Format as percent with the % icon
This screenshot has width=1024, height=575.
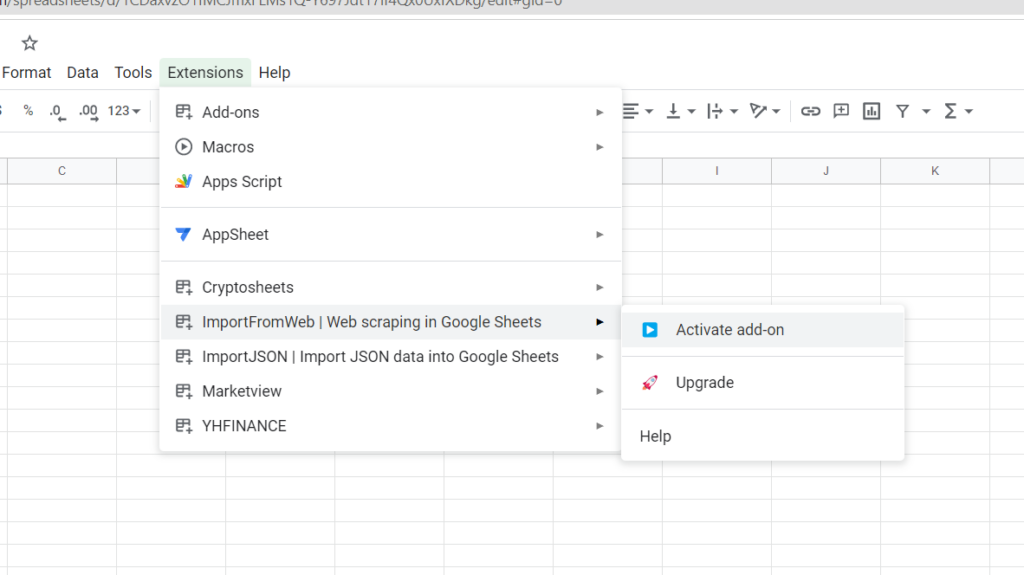click(x=28, y=111)
